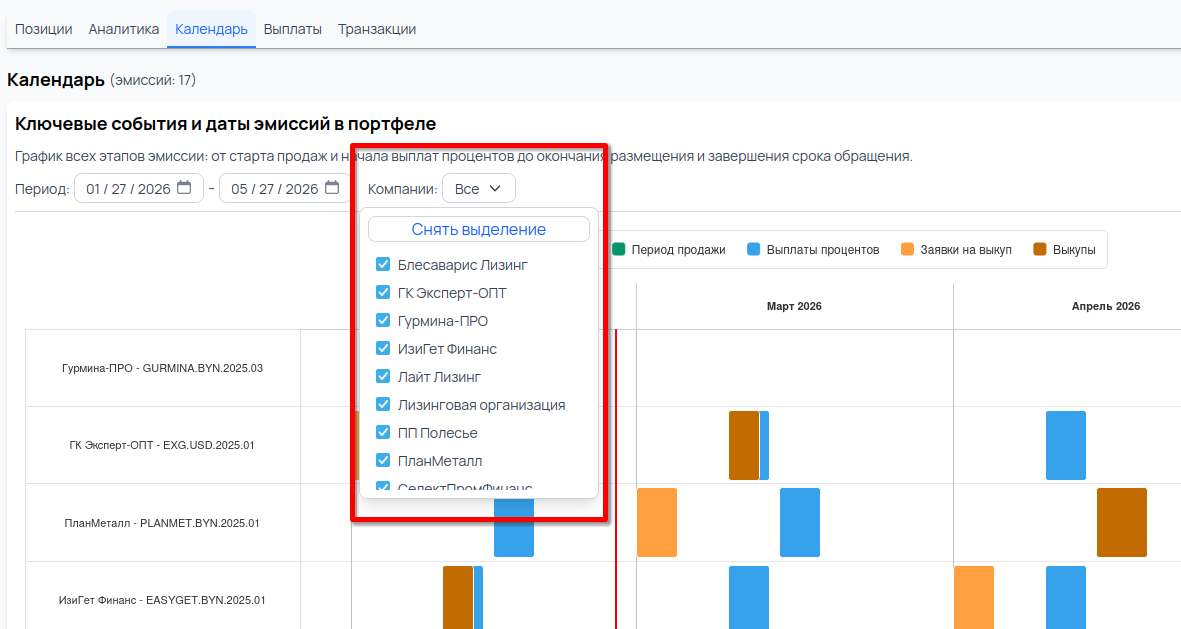
Task: Deselect ПланМеталл company checkbox
Action: 383,461
